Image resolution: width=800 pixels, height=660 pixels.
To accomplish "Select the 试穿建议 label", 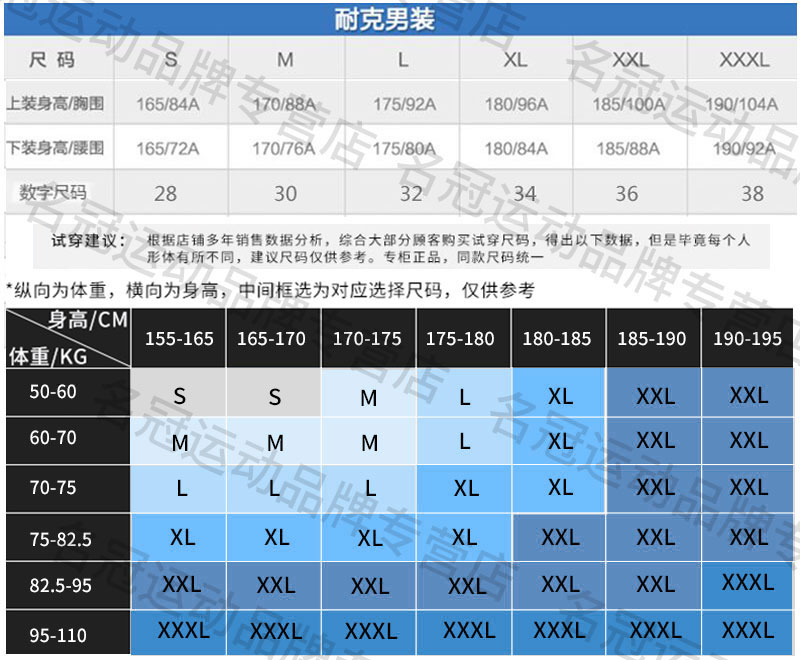I will (88, 240).
